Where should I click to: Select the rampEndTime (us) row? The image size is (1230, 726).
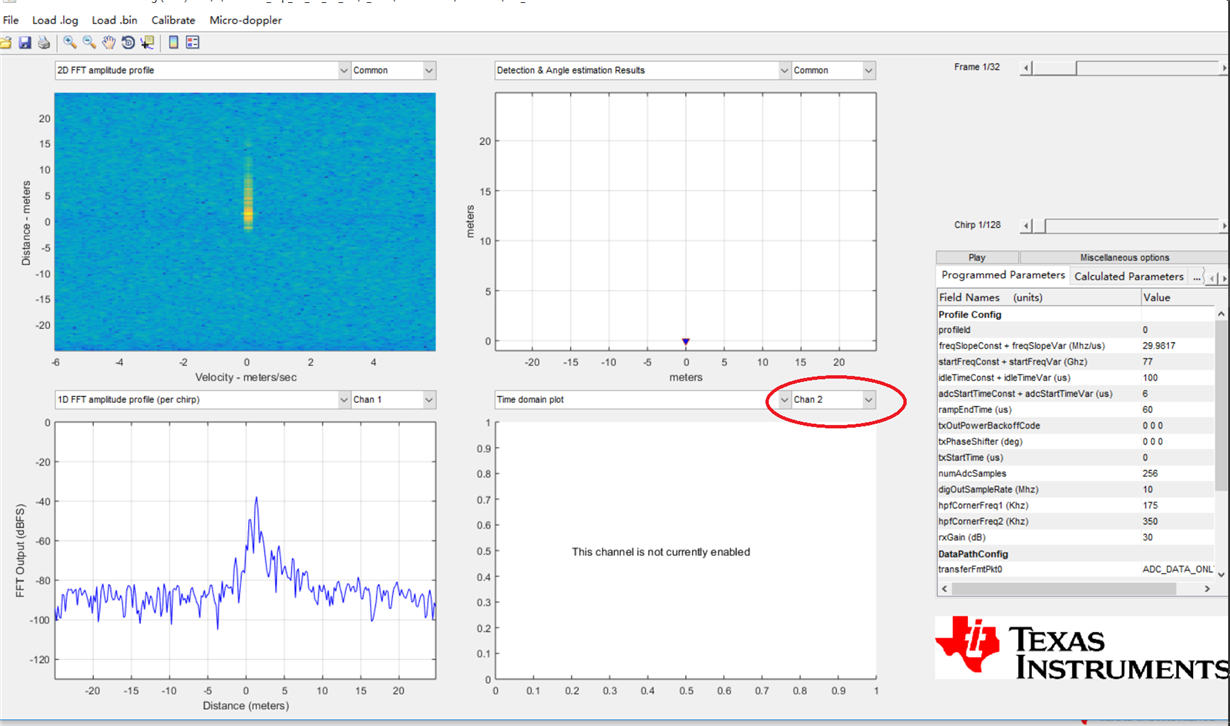pos(1076,409)
